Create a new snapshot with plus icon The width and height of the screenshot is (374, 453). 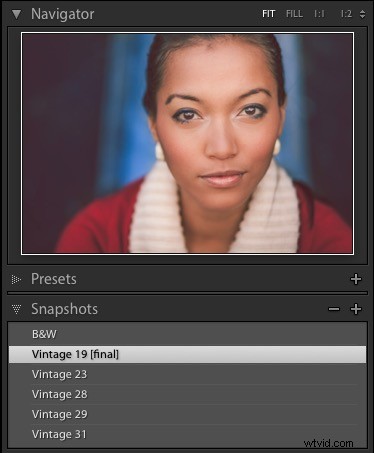tap(356, 309)
